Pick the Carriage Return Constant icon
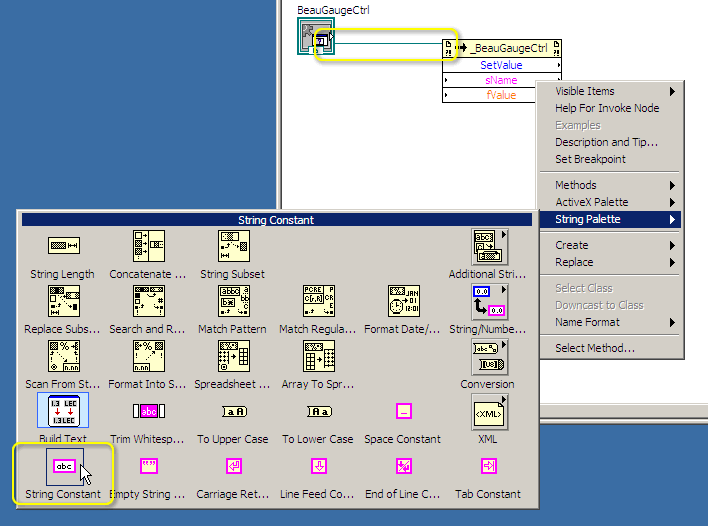 (x=234, y=466)
